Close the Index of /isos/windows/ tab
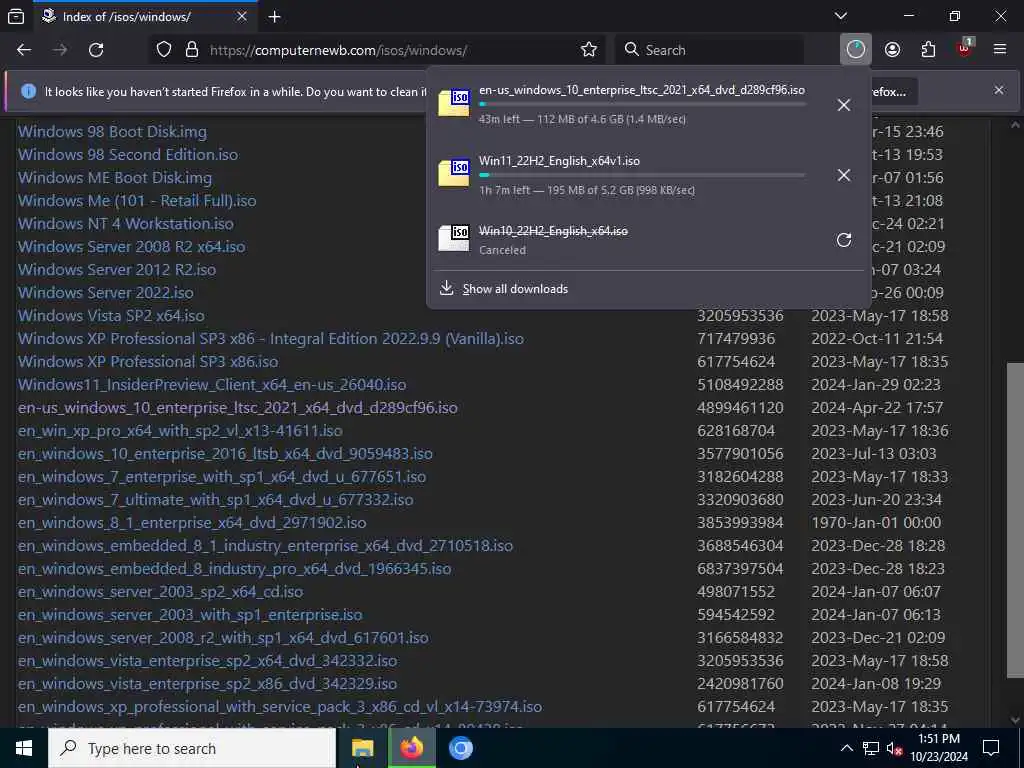This screenshot has height=768, width=1024. [242, 16]
